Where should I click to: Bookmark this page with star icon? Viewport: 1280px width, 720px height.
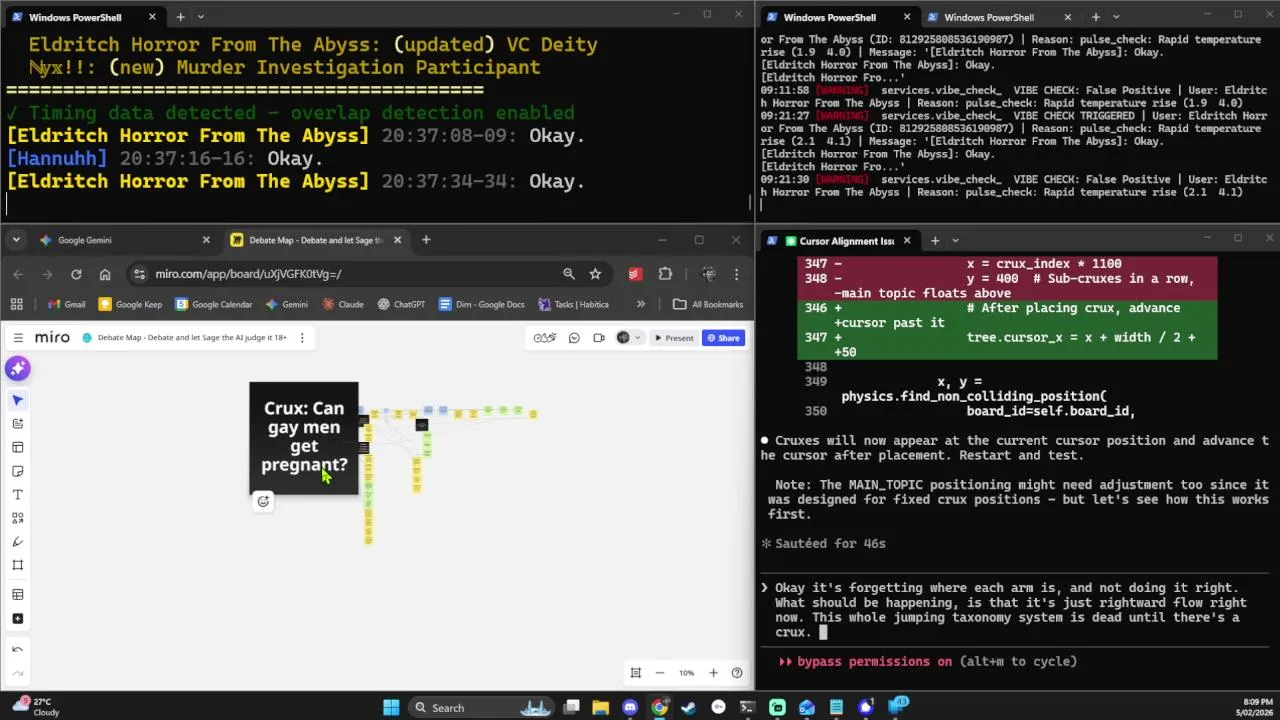595,274
